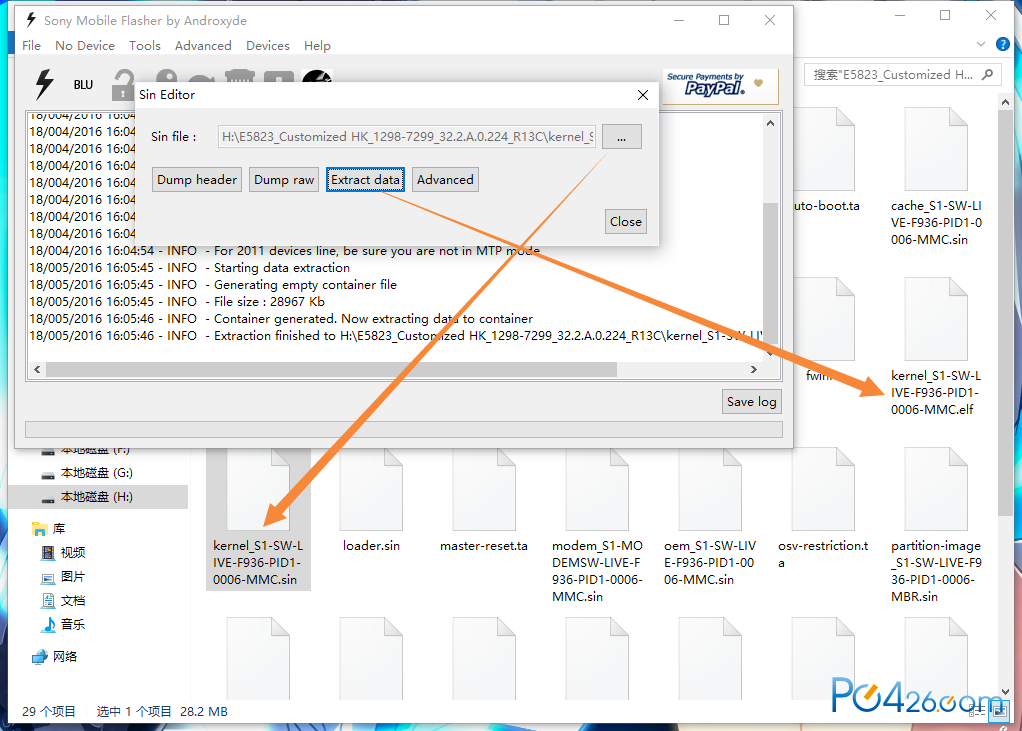Open the Tools menu
This screenshot has width=1022, height=731.
(145, 46)
